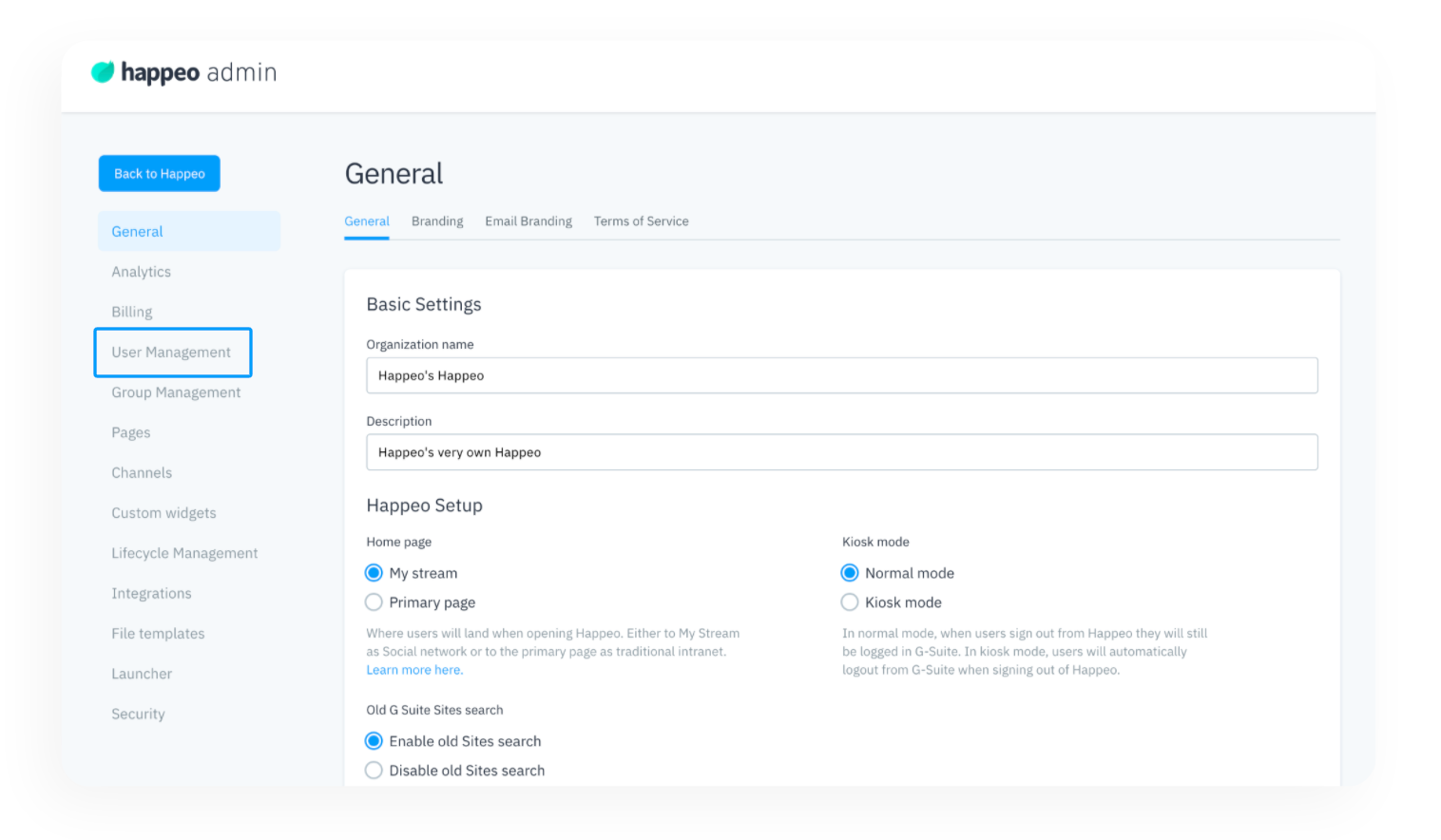
Task: Choose Disable old Sites search
Action: click(x=375, y=771)
